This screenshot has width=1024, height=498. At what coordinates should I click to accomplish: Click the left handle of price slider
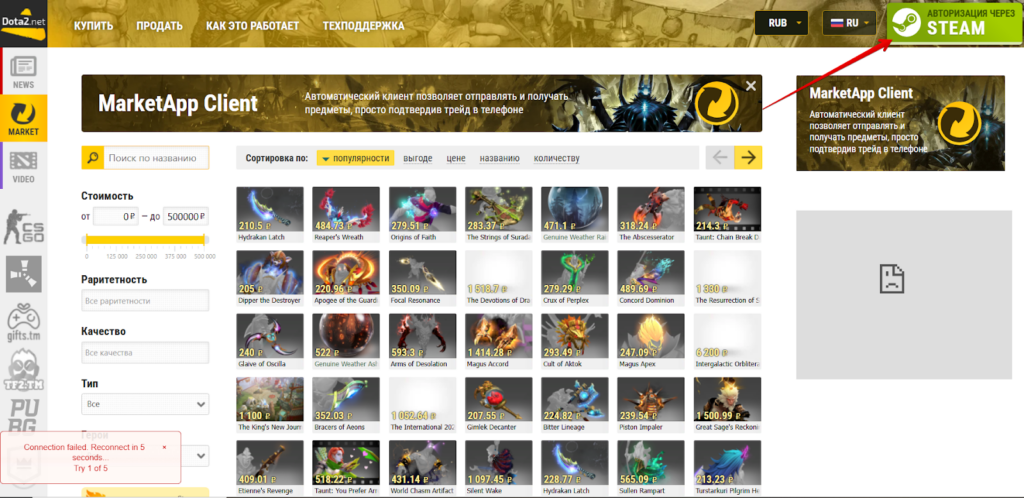click(x=86, y=240)
